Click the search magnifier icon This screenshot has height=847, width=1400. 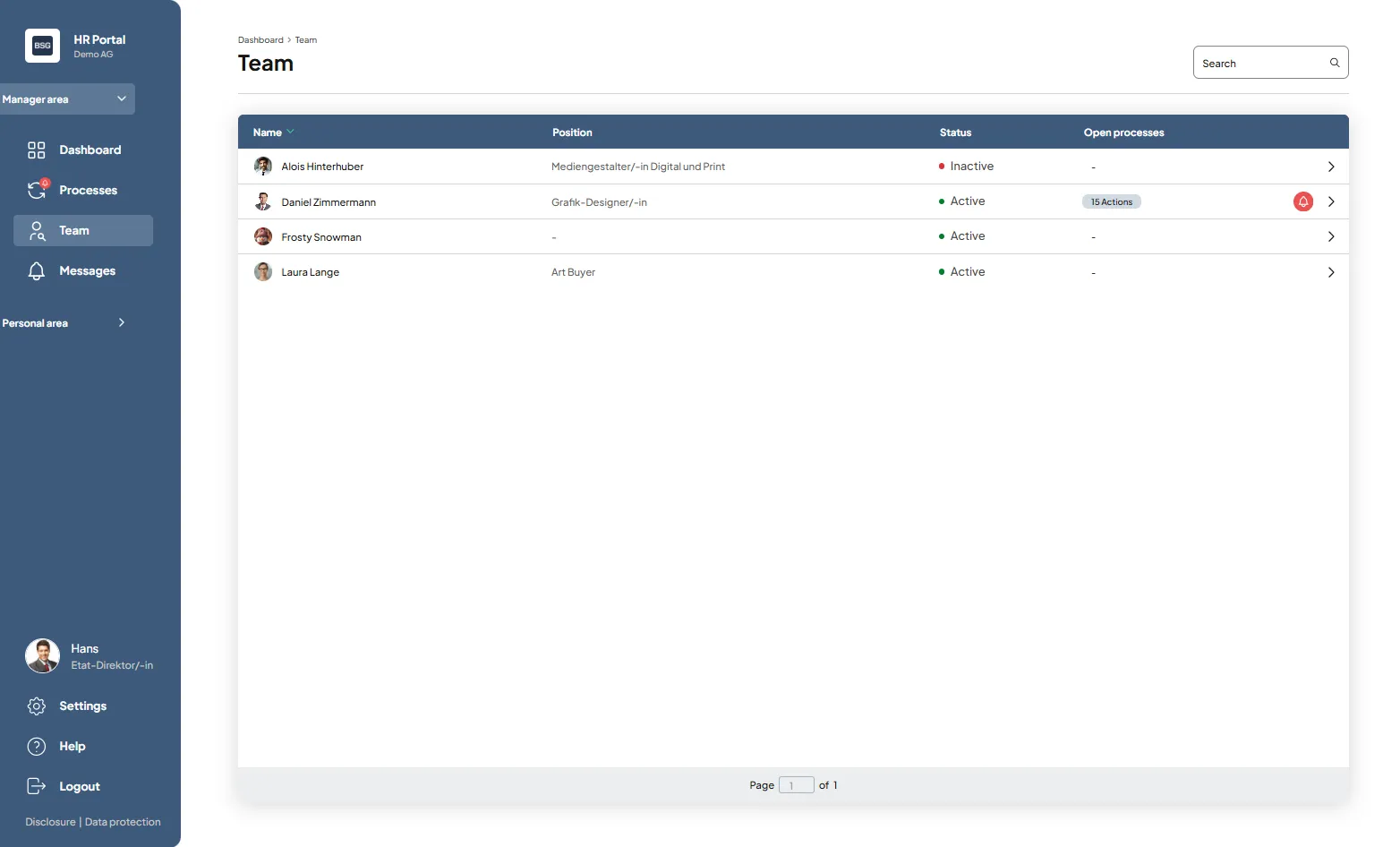[1335, 63]
